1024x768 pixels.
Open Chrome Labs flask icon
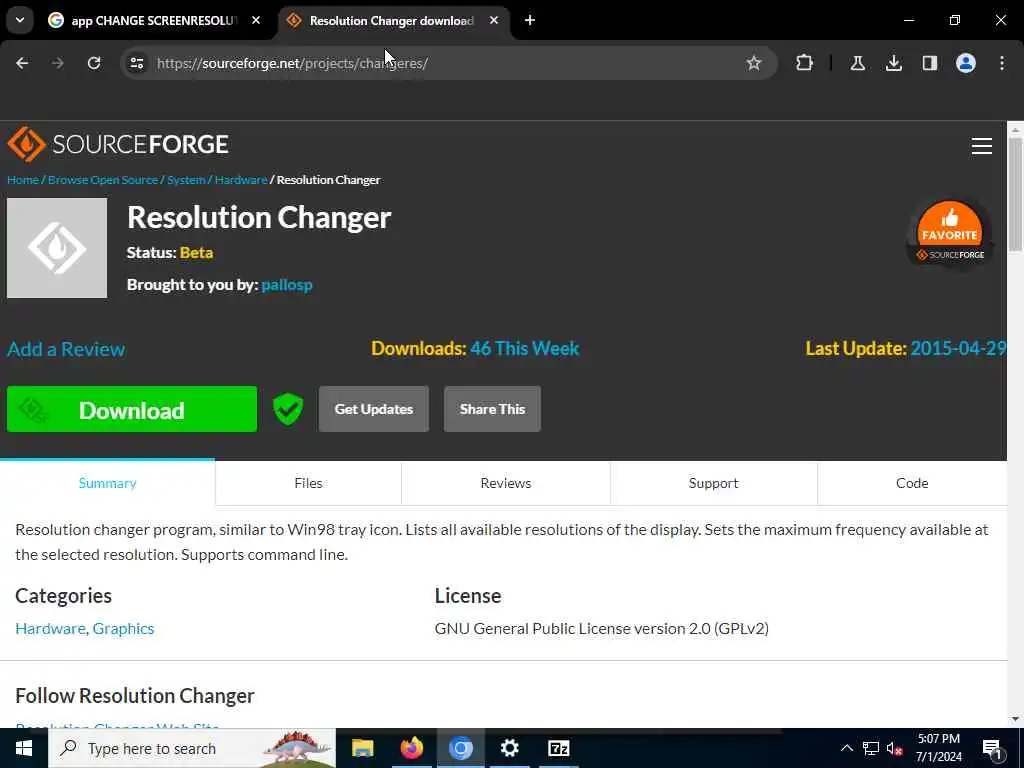[857, 63]
